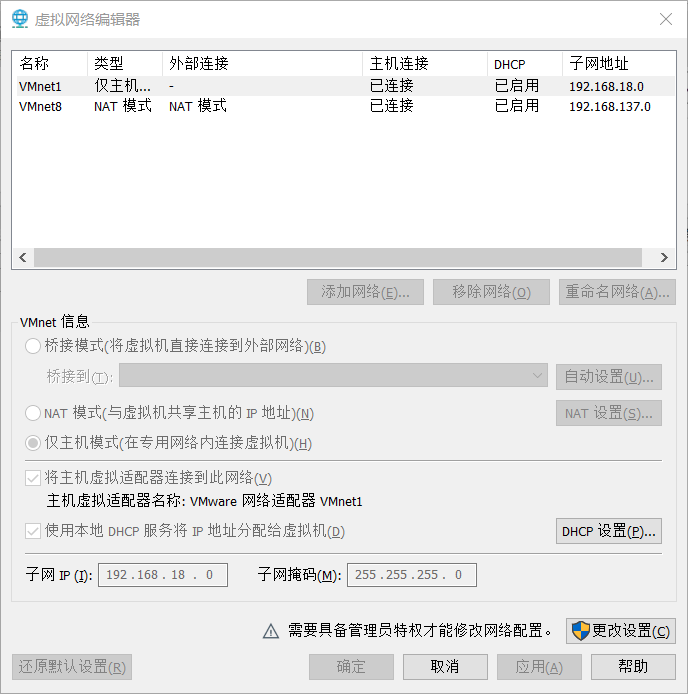Click VMnet8 external connection NAT 模式 cell
This screenshot has height=694, width=688.
pyautogui.click(x=197, y=106)
